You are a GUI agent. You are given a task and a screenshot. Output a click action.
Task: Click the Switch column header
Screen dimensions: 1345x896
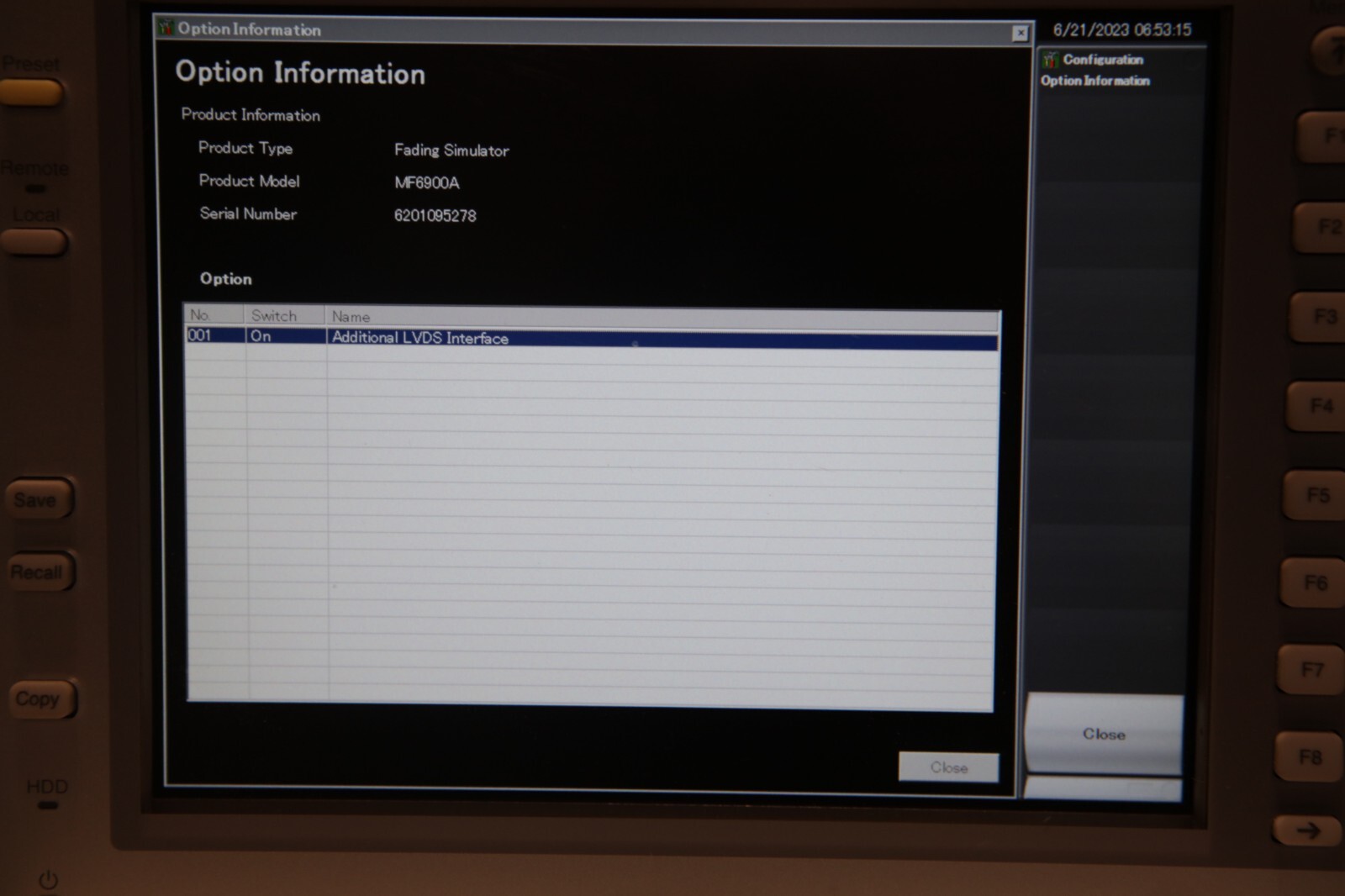(284, 316)
